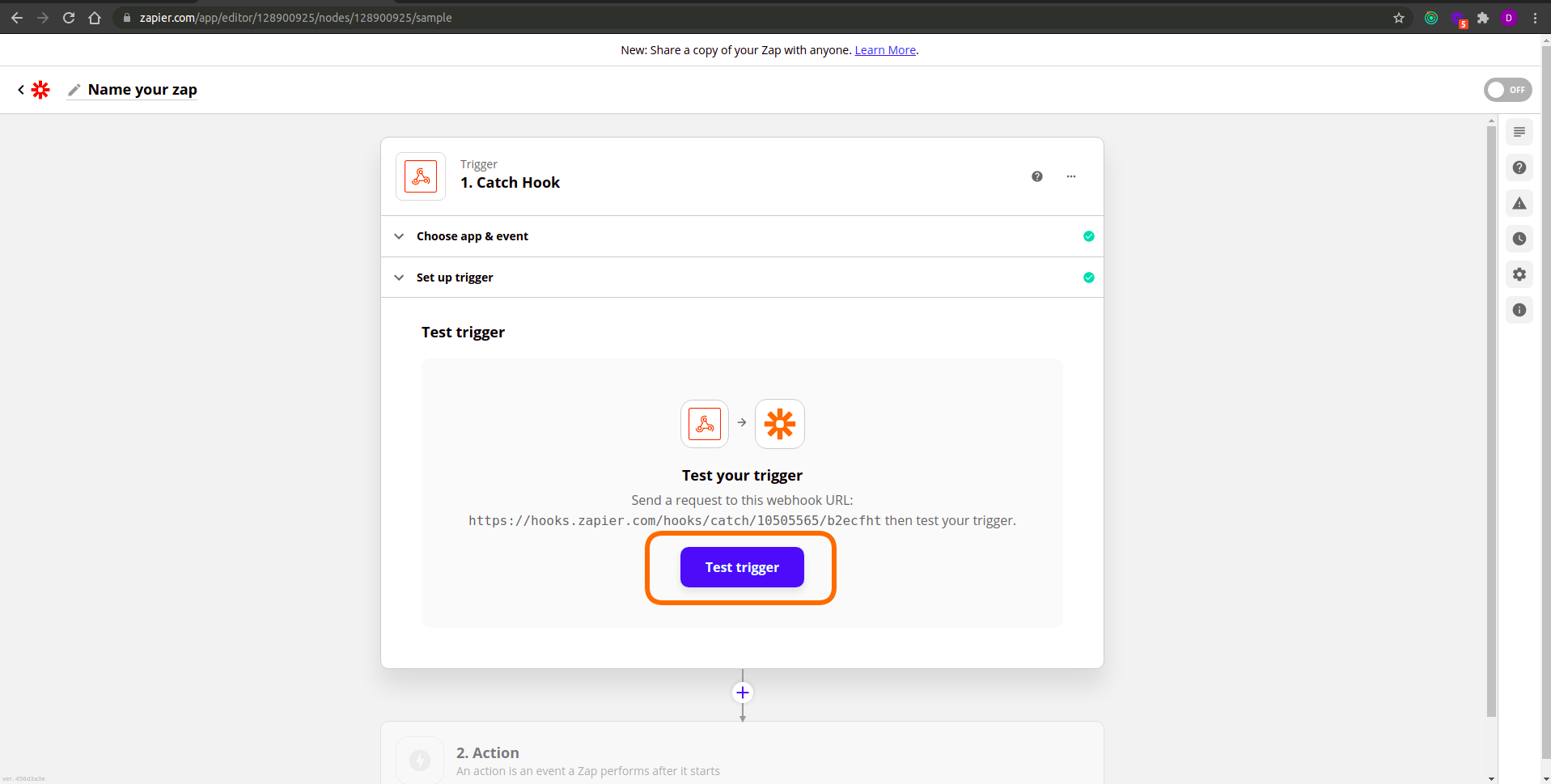The width and height of the screenshot is (1551, 784).
Task: Click the Action step placeholder icon
Action: point(420,761)
